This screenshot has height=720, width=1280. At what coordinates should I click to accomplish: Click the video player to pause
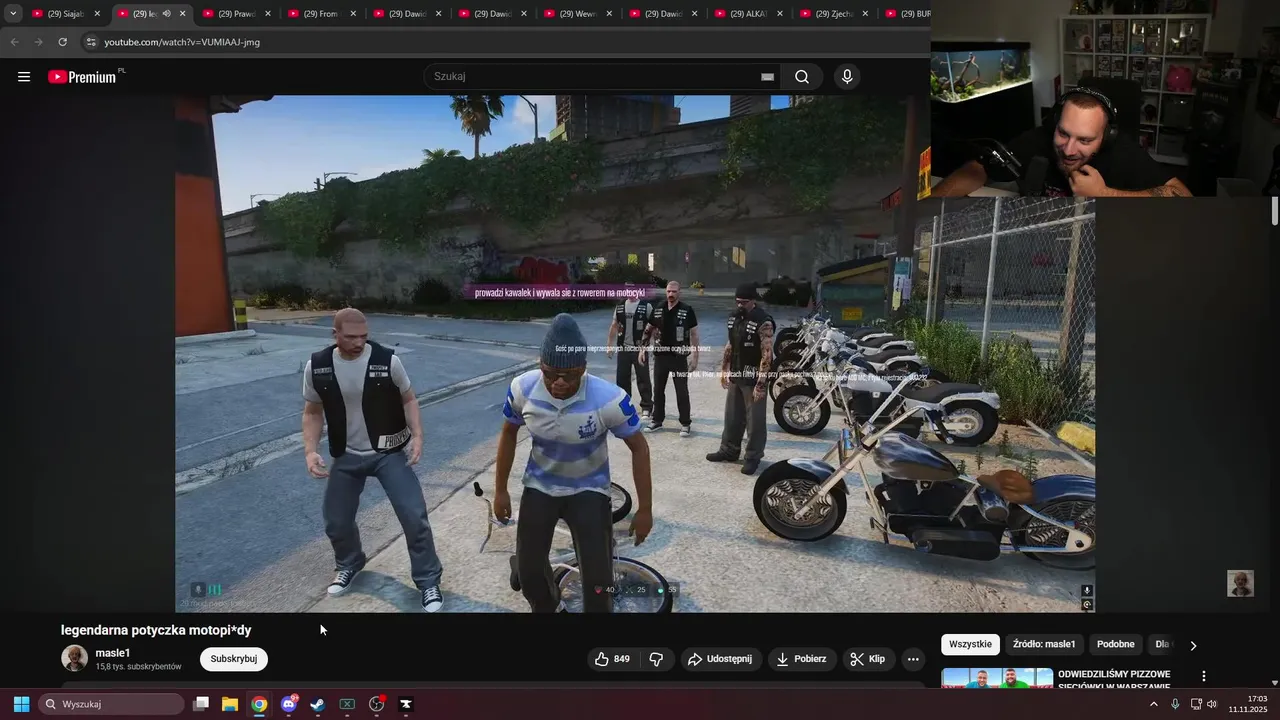coord(635,354)
